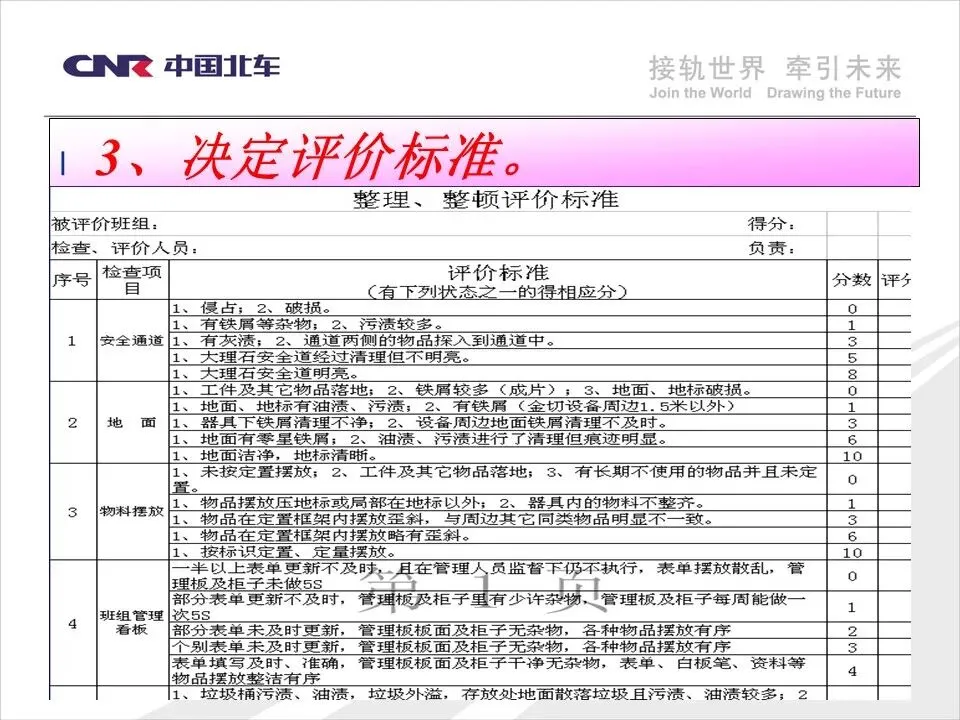Click the row 物品在定置框架内摆放歪斜，与周边其它同类物品明显不一致
Viewport: 960px width, 720px height.
point(498,519)
